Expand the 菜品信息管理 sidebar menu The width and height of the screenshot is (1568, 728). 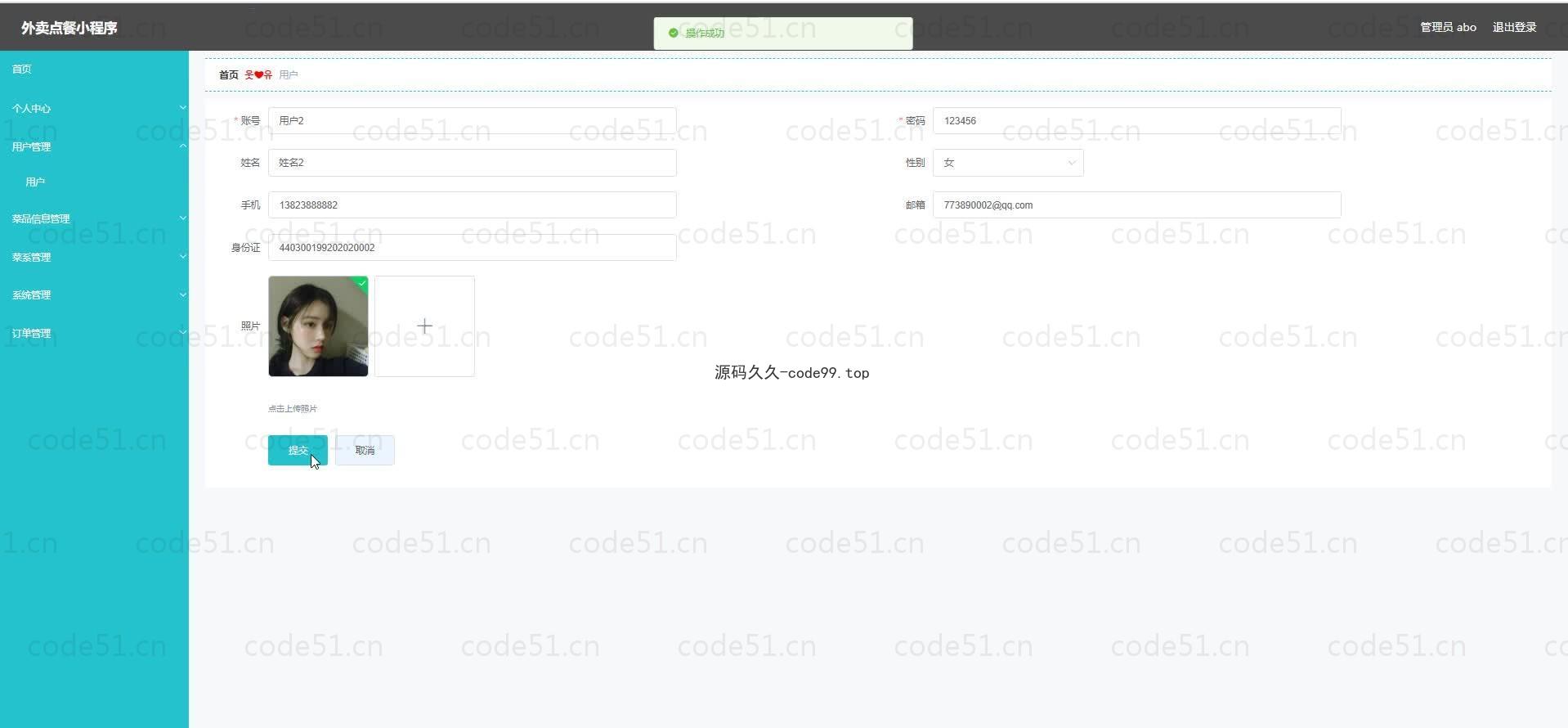click(94, 218)
